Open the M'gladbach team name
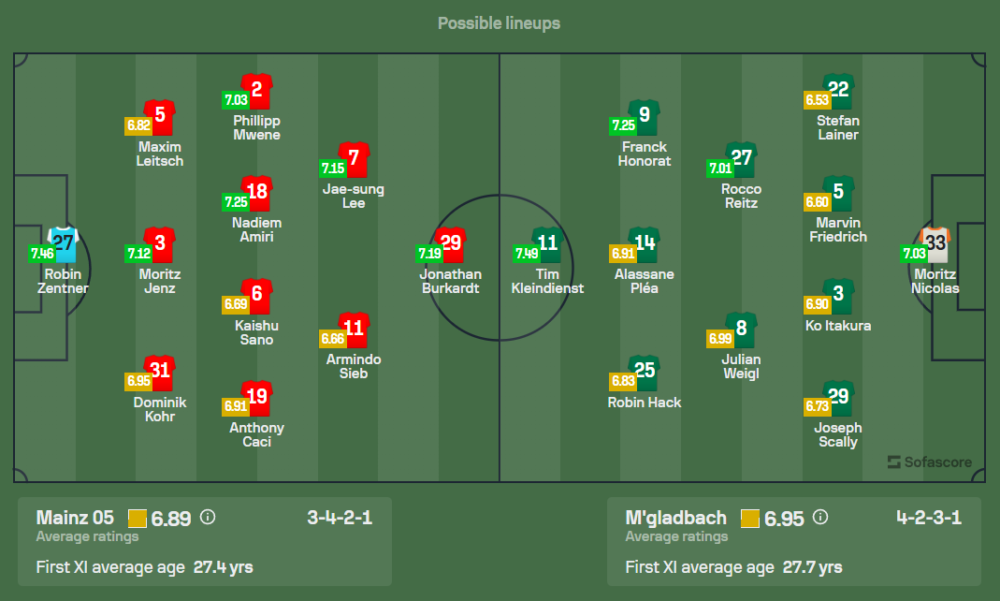1000x601 pixels. 676,518
